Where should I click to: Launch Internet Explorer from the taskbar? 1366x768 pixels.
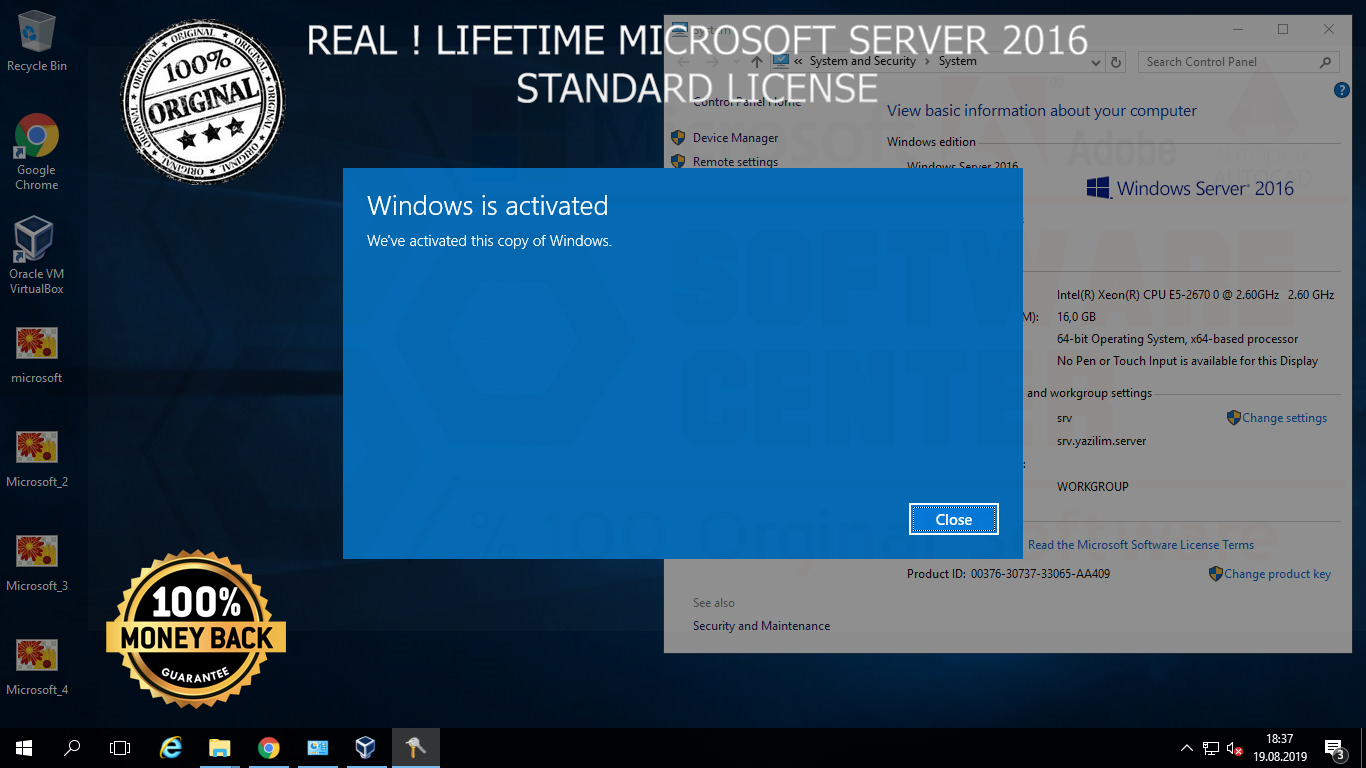click(x=171, y=748)
